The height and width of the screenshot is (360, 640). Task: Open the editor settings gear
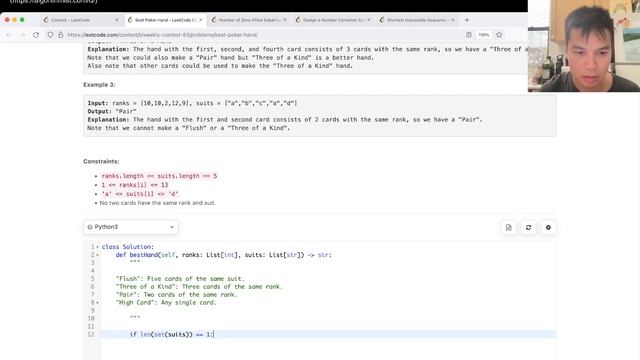(x=548, y=227)
